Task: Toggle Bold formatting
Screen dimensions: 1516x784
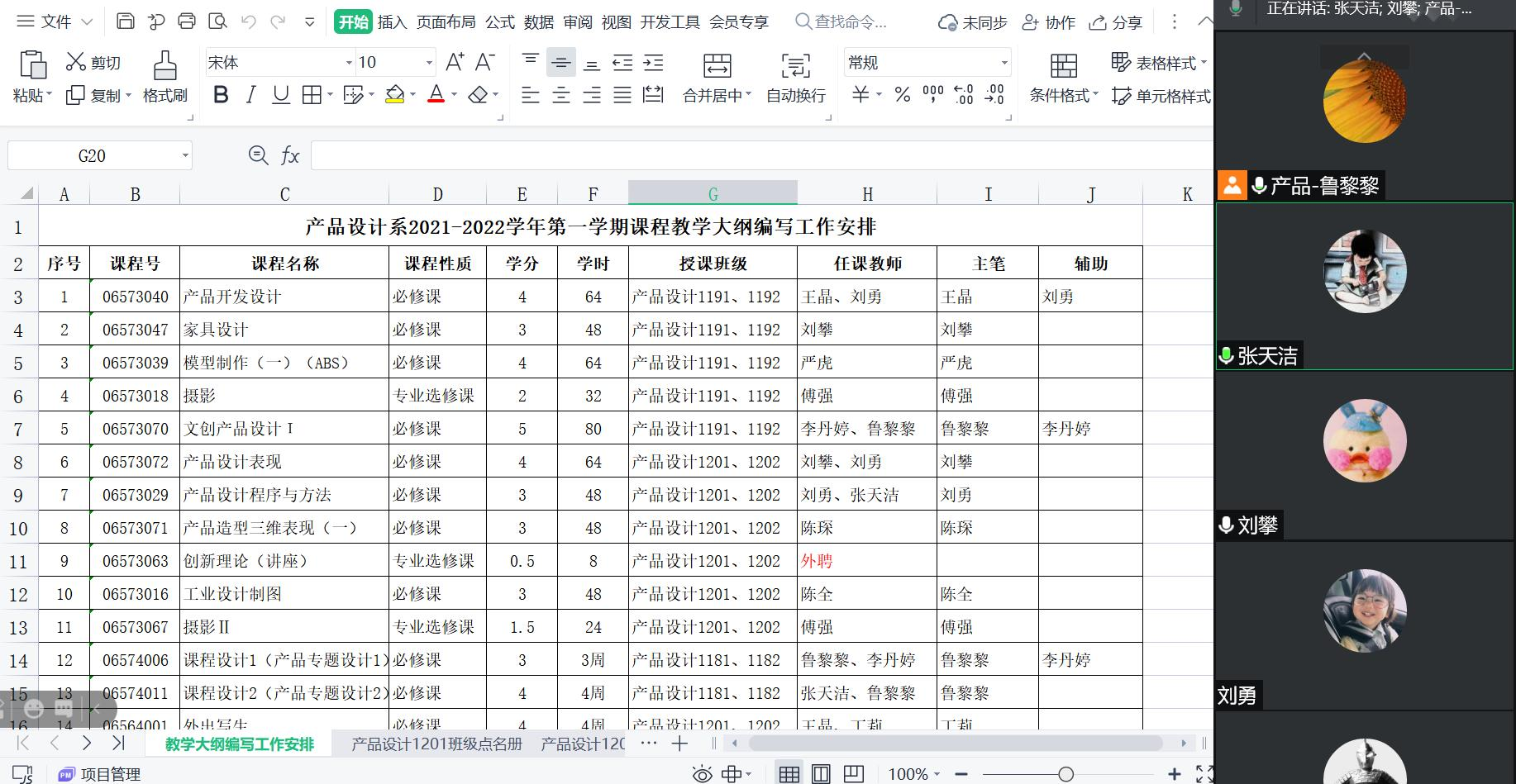Action: point(221,95)
